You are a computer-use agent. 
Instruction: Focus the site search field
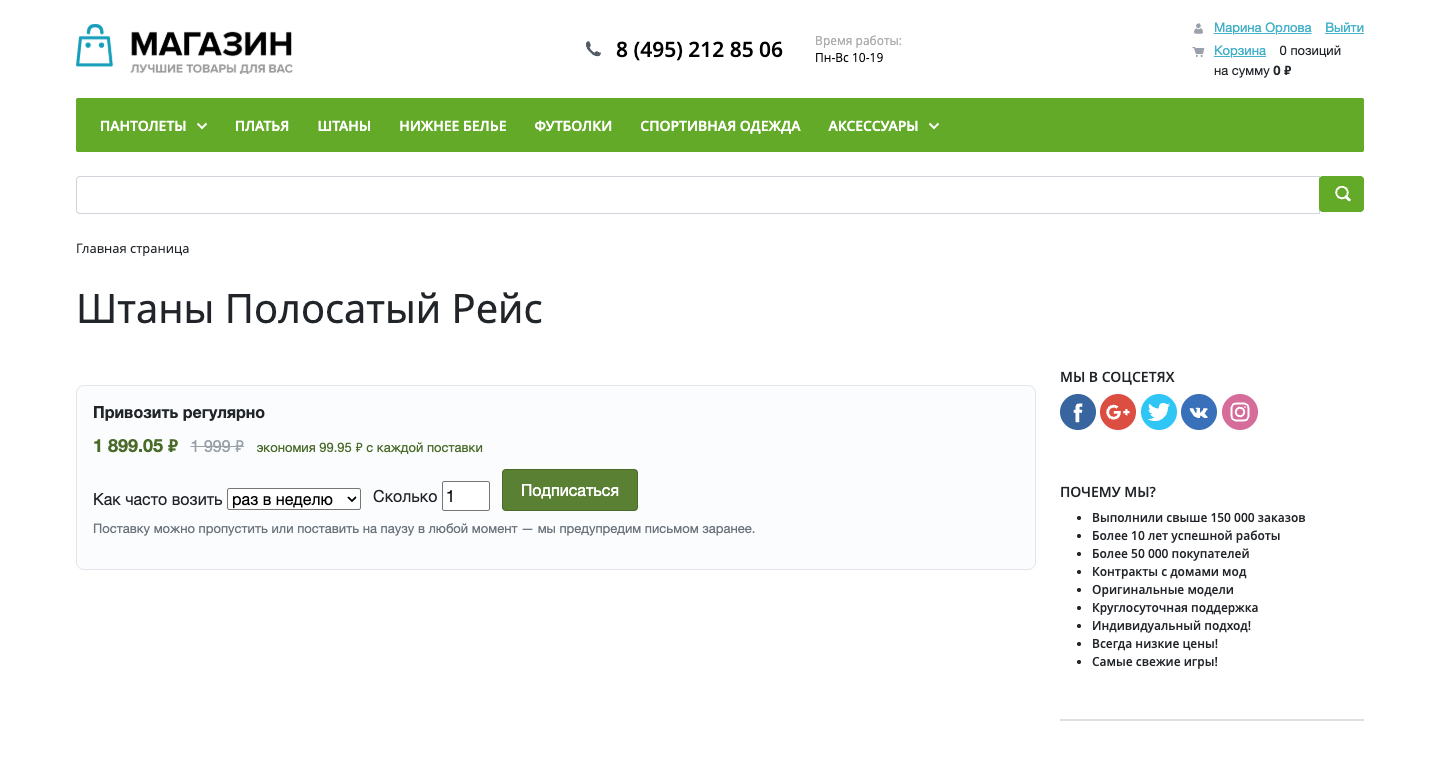point(698,195)
